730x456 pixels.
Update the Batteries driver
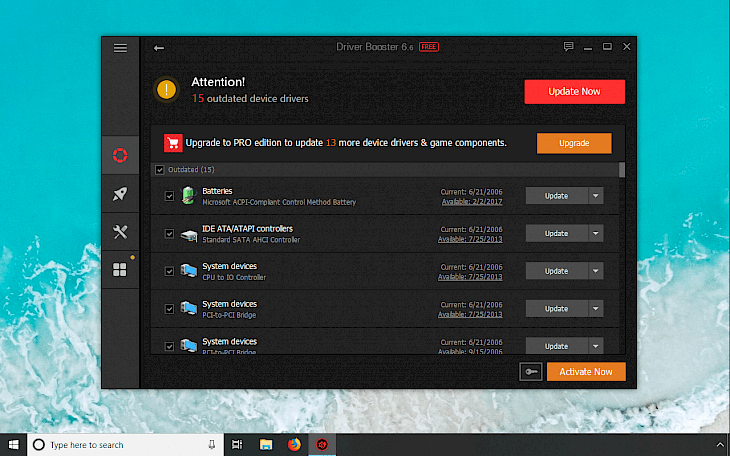point(557,196)
